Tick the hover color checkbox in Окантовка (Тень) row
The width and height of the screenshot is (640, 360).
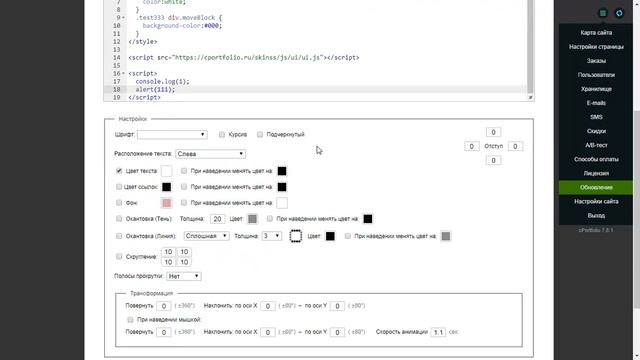click(x=269, y=218)
